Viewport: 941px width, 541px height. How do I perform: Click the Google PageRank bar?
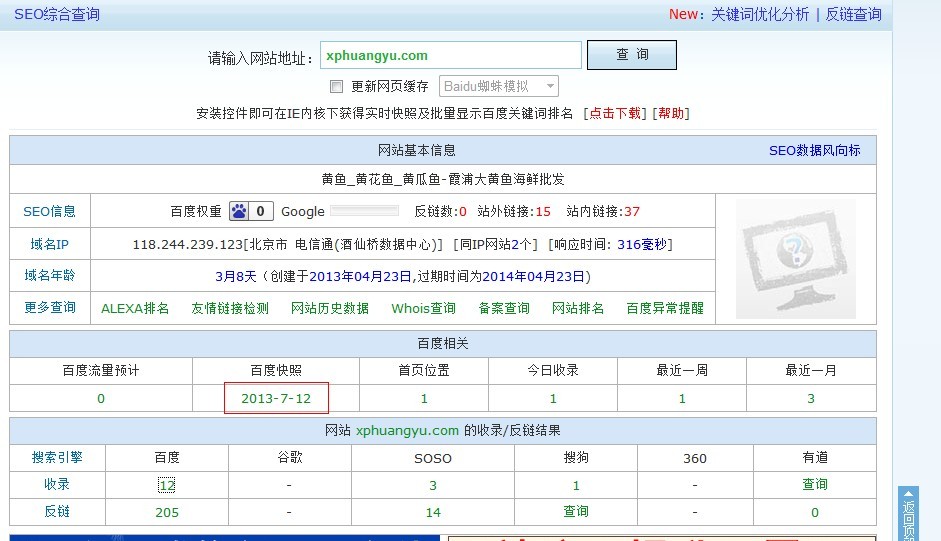pyautogui.click(x=364, y=211)
